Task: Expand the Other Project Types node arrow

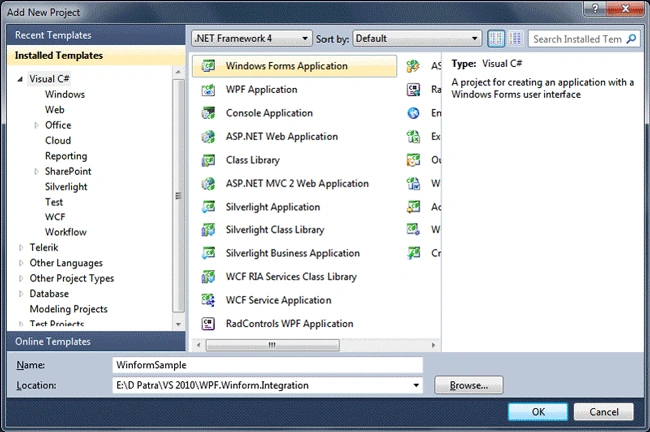Action: [21, 278]
